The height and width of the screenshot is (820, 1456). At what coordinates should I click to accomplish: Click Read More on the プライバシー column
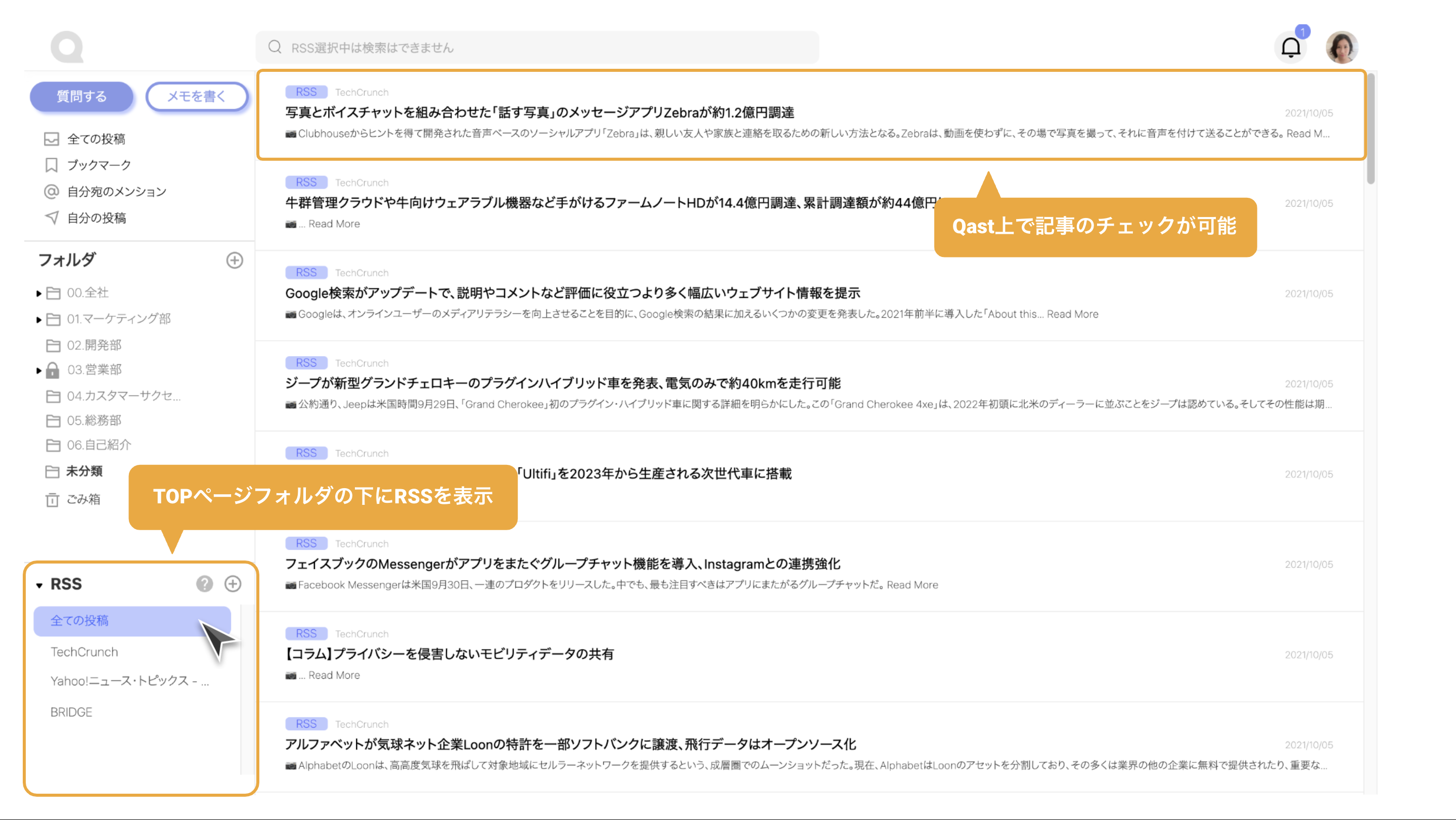(x=334, y=675)
